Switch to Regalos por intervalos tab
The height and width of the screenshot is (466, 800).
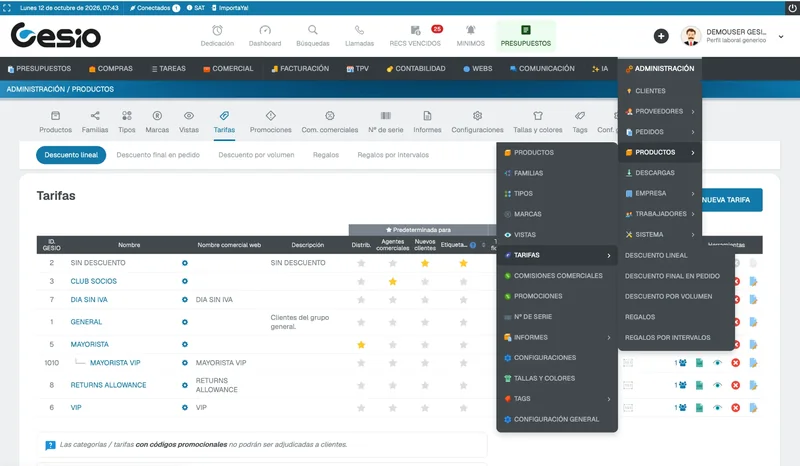coord(393,155)
